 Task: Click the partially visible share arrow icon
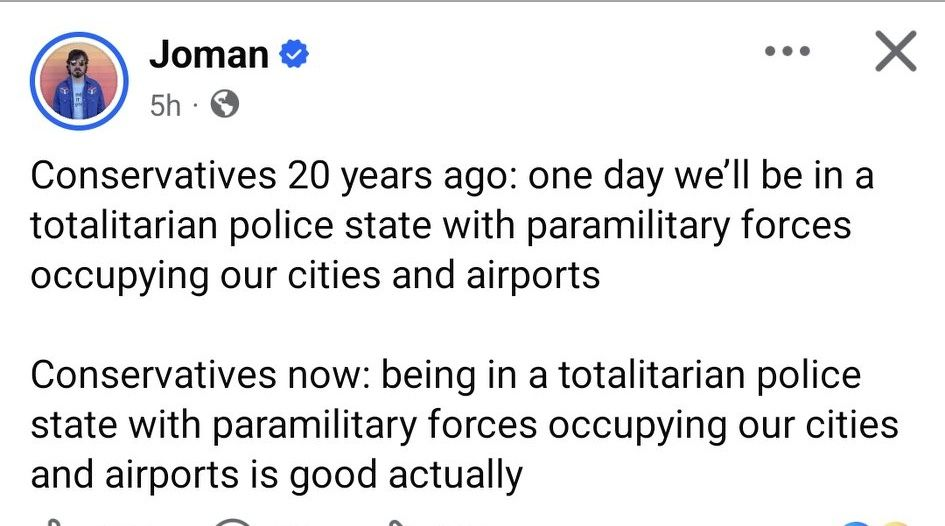398,521
